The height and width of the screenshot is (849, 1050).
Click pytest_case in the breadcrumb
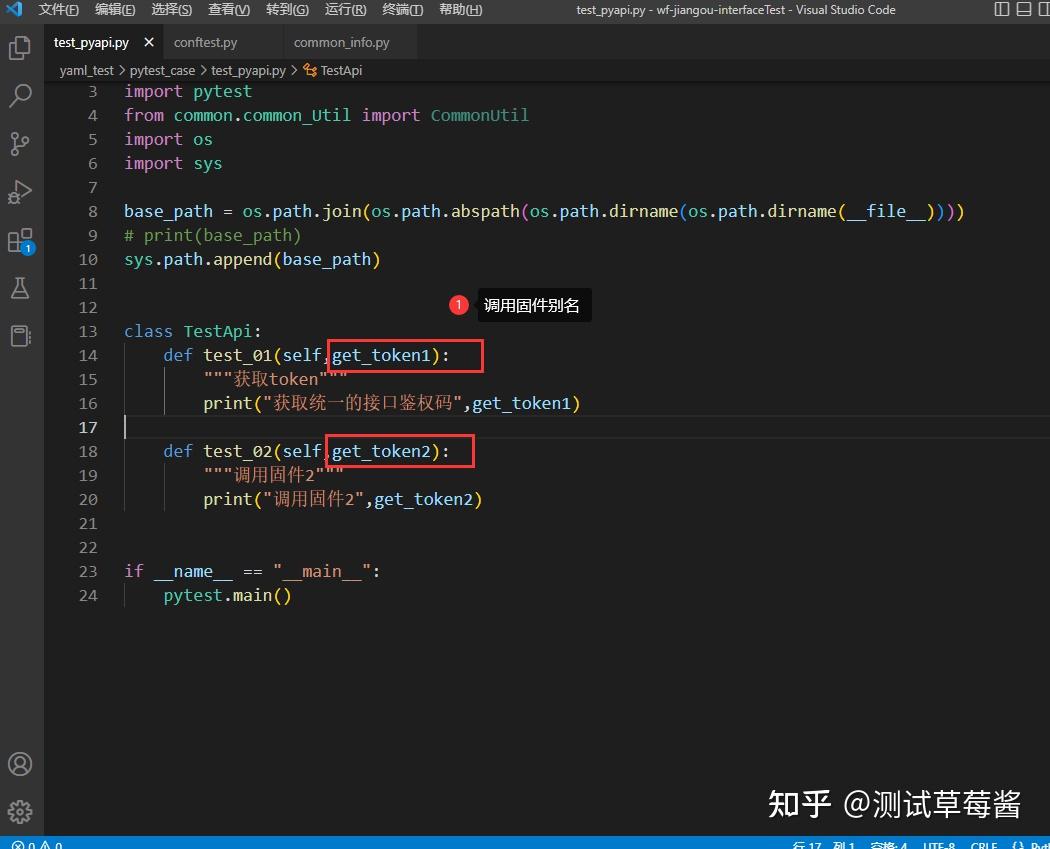[x=162, y=70]
